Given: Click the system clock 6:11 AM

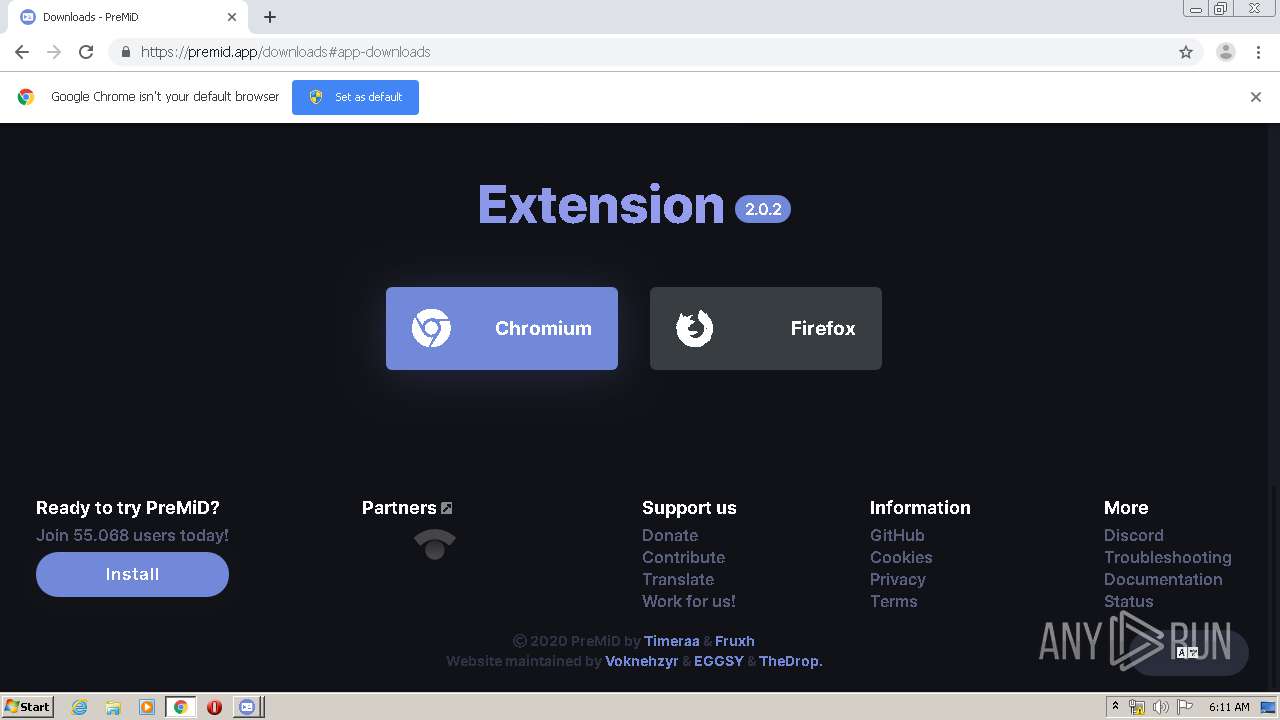Looking at the screenshot, I should pyautogui.click(x=1229, y=707).
